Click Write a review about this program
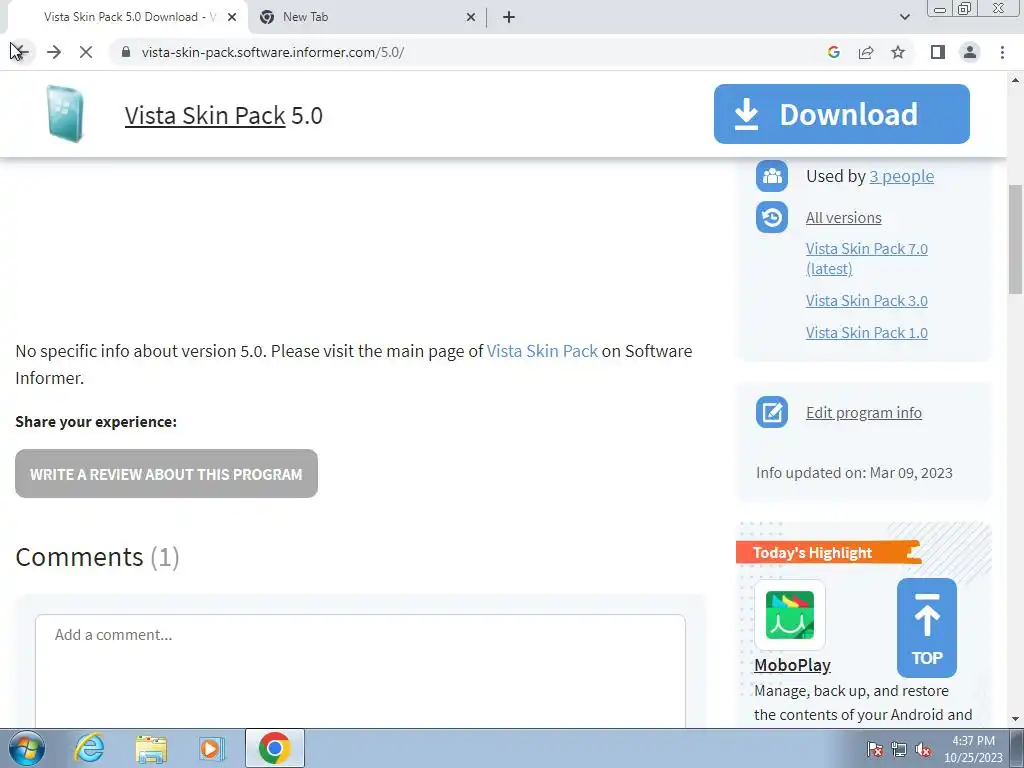 coord(166,473)
